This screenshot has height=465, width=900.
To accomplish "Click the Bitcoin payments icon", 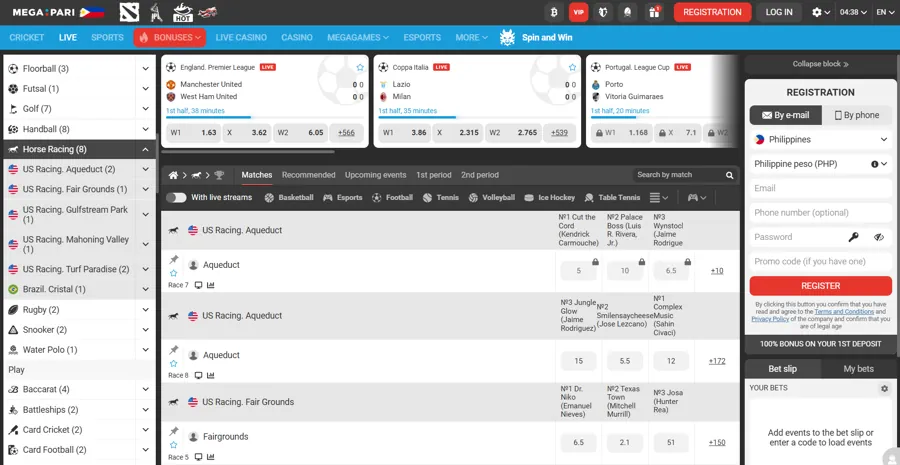I will pos(554,12).
